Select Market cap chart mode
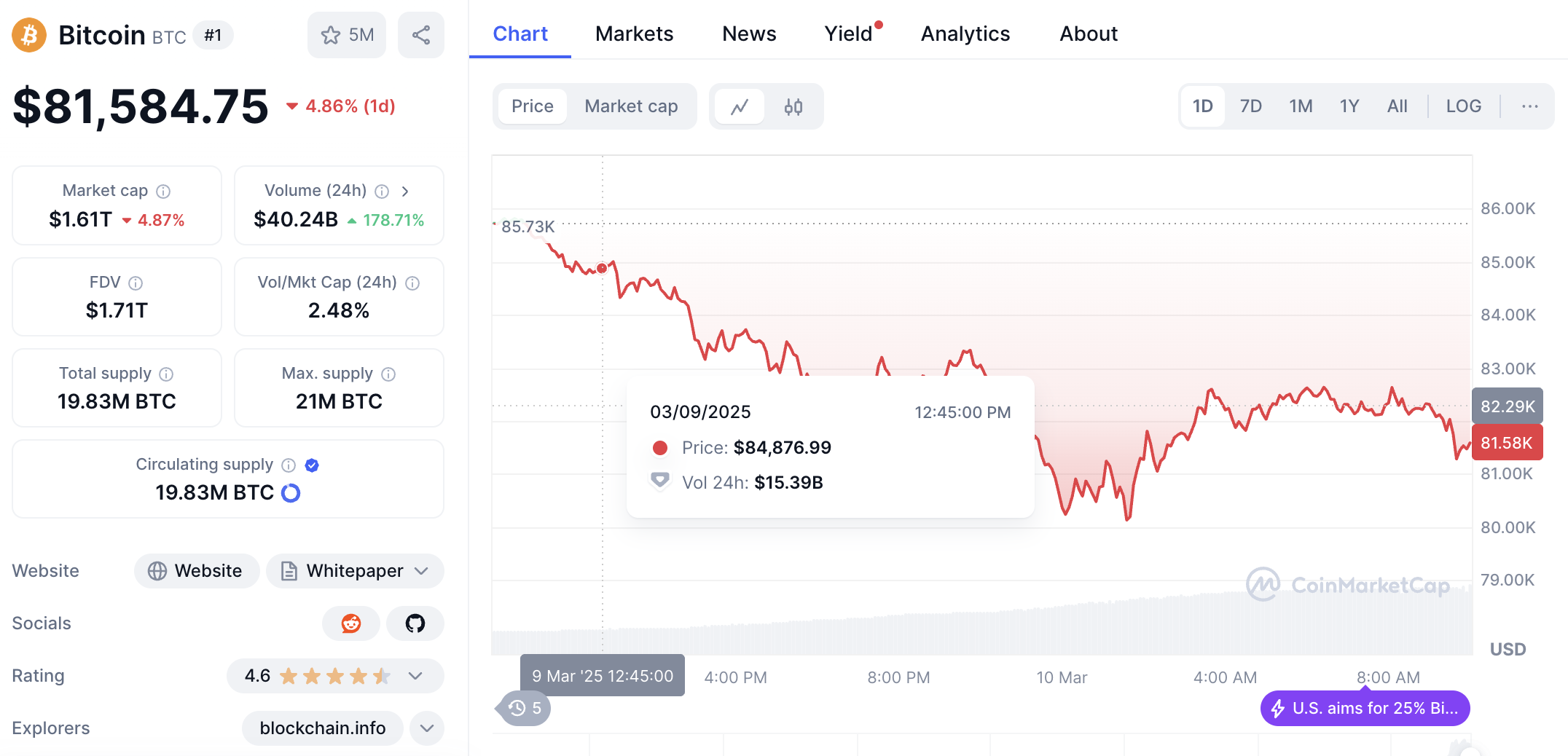The image size is (1568, 756). pos(631,106)
